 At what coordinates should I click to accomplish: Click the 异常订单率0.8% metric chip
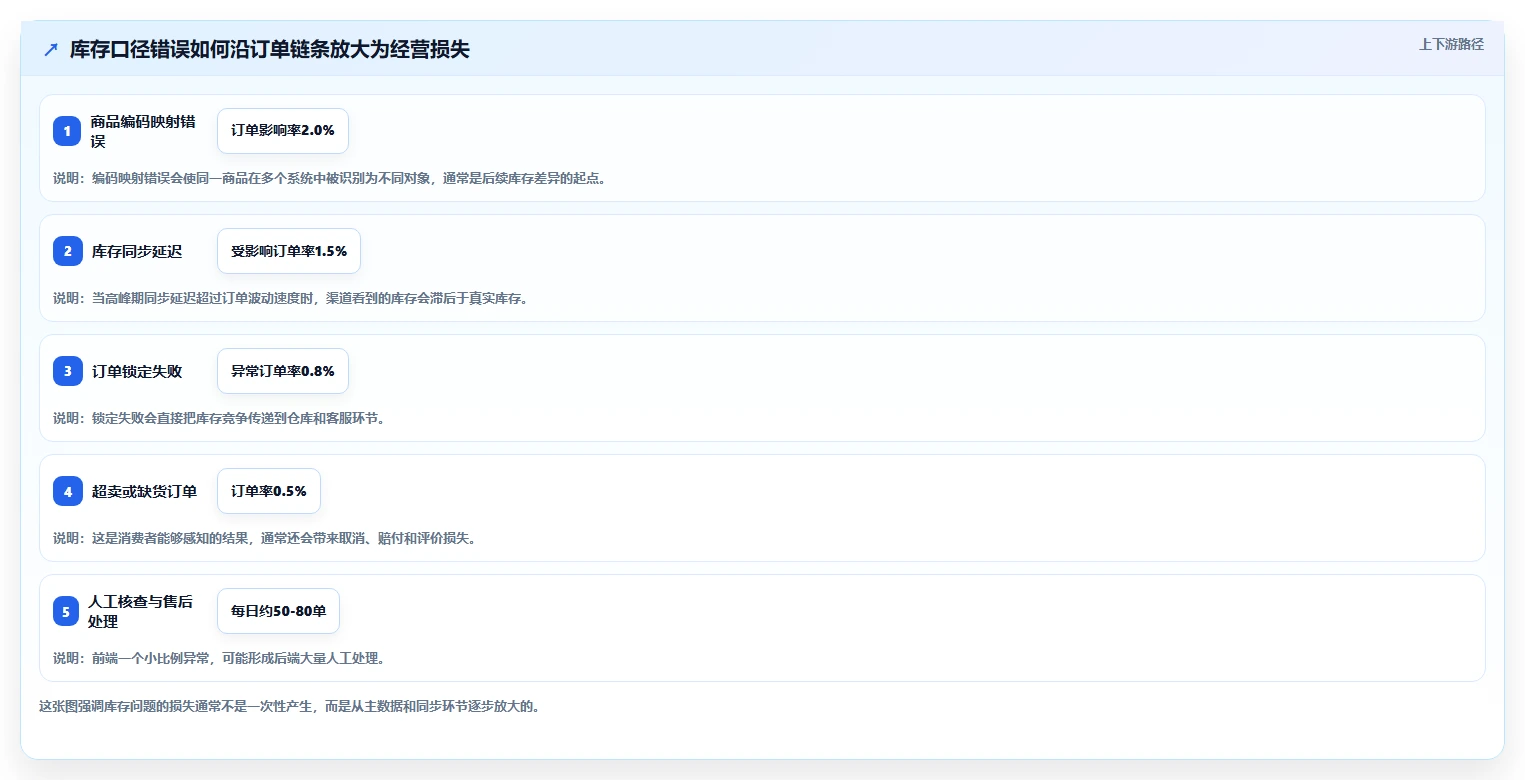click(x=283, y=371)
